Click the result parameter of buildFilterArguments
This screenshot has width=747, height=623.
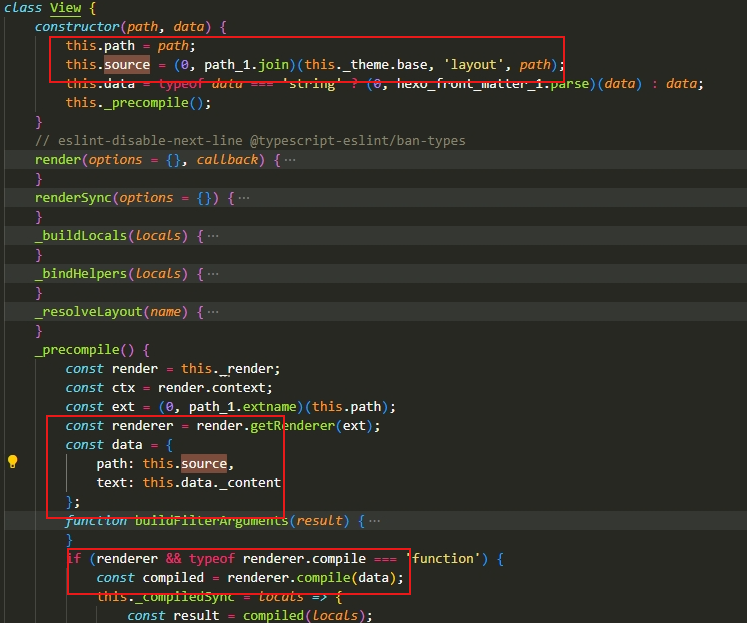click(319, 521)
